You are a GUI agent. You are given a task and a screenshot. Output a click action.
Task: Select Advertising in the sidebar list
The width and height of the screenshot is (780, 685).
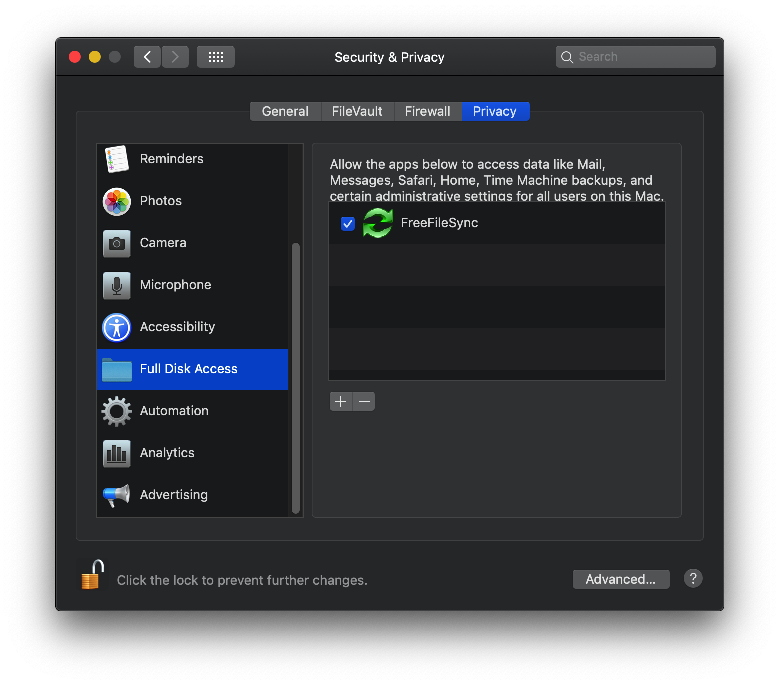[192, 495]
